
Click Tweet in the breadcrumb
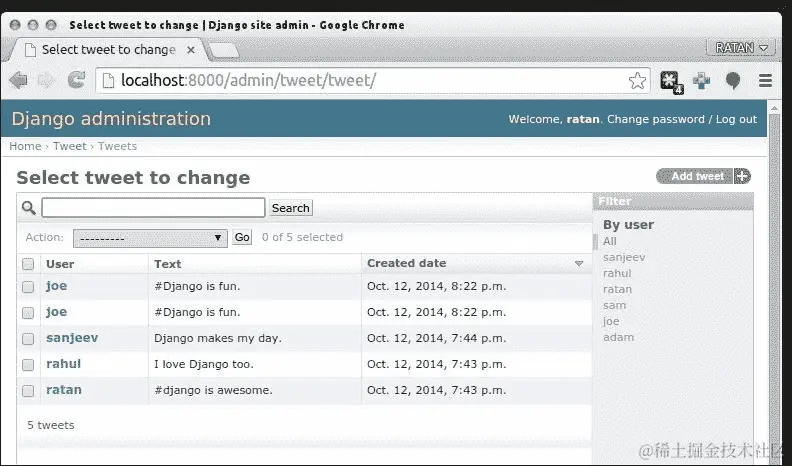click(x=70, y=146)
